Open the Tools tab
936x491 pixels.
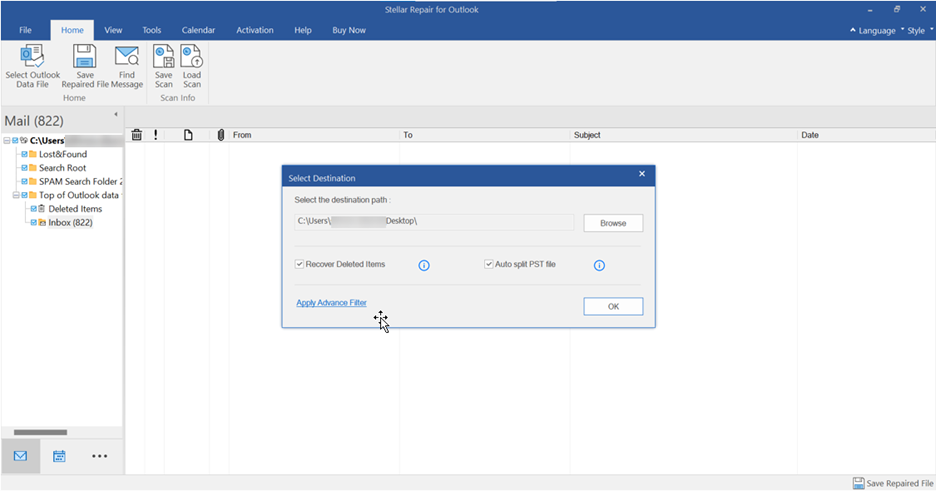pos(152,30)
